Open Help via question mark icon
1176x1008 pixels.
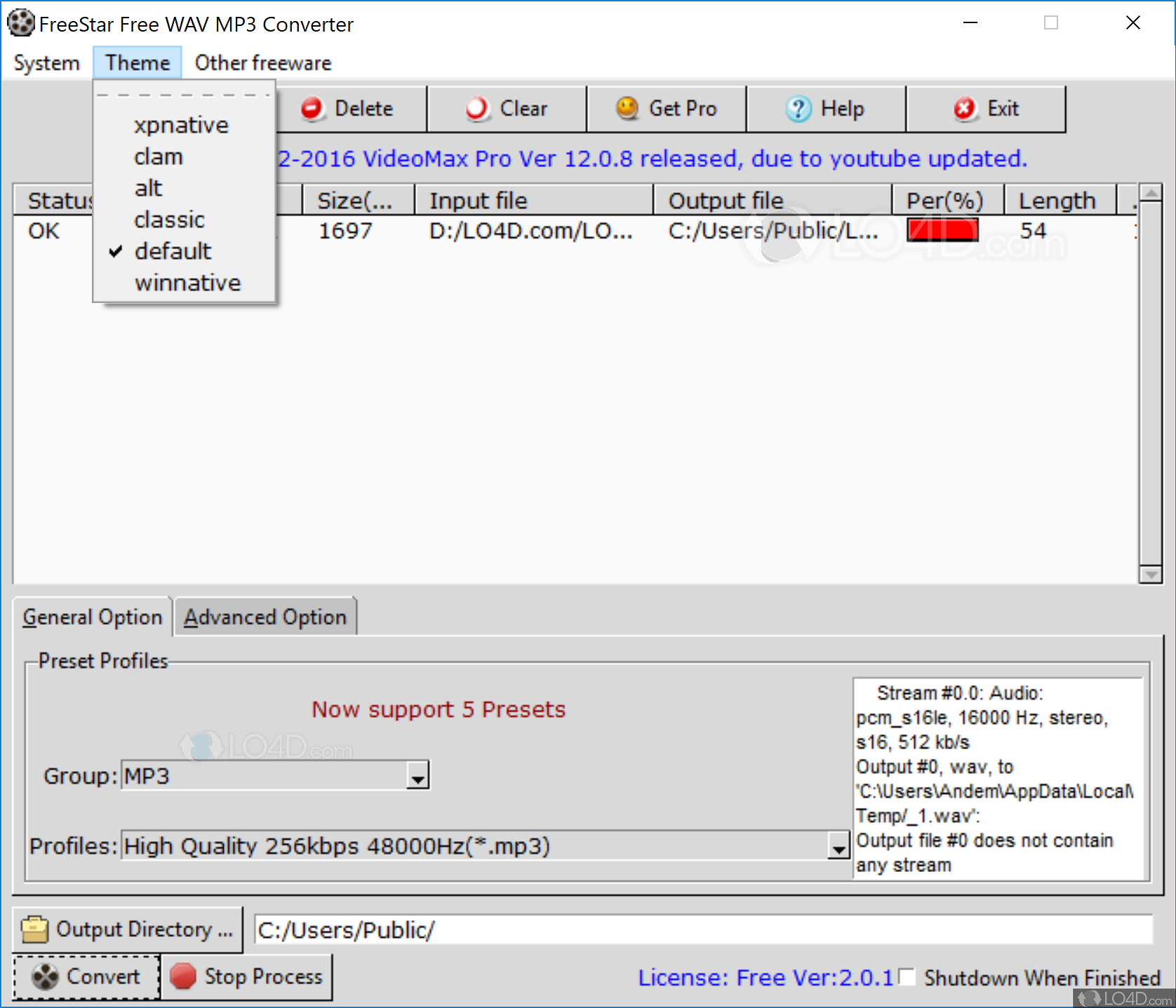798,109
